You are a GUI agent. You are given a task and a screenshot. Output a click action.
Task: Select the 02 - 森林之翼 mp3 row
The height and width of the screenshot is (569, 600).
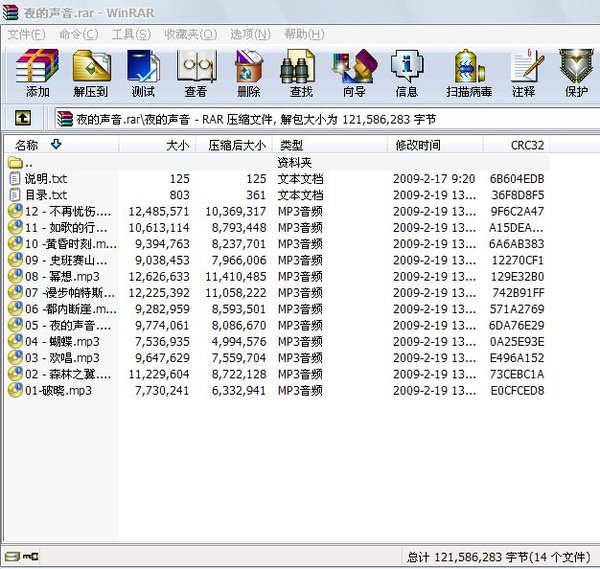tap(278, 374)
